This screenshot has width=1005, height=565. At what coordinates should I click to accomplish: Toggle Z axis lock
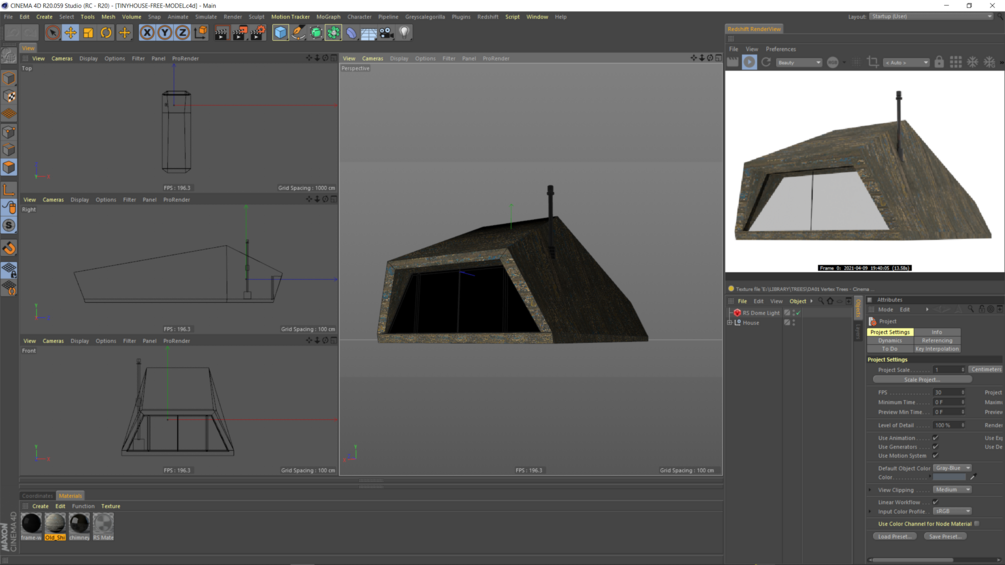pos(183,32)
